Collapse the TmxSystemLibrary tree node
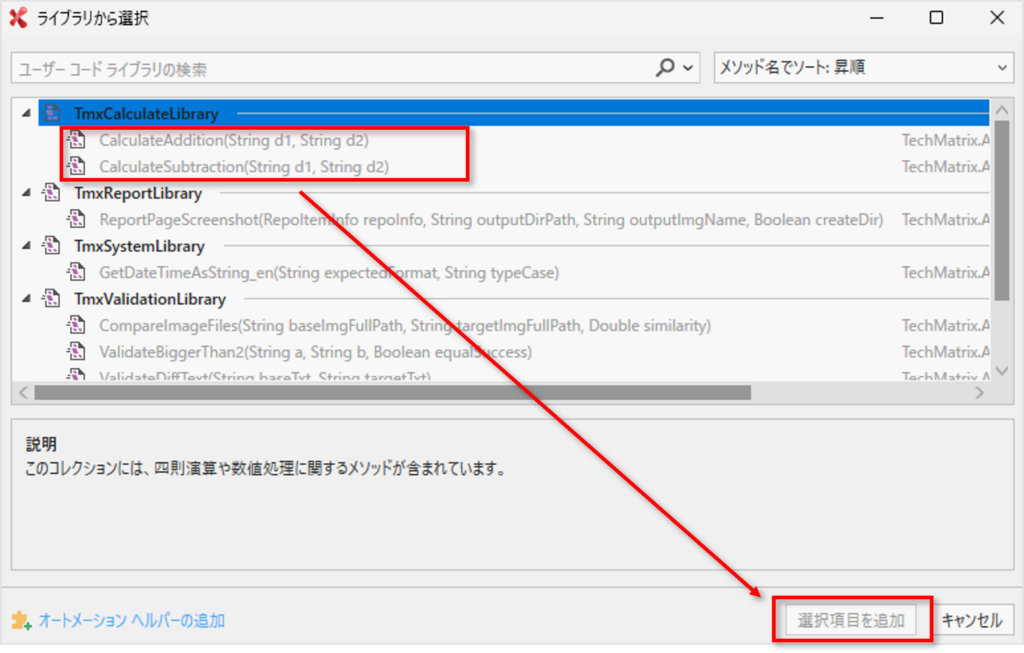1024x653 pixels. point(26,246)
